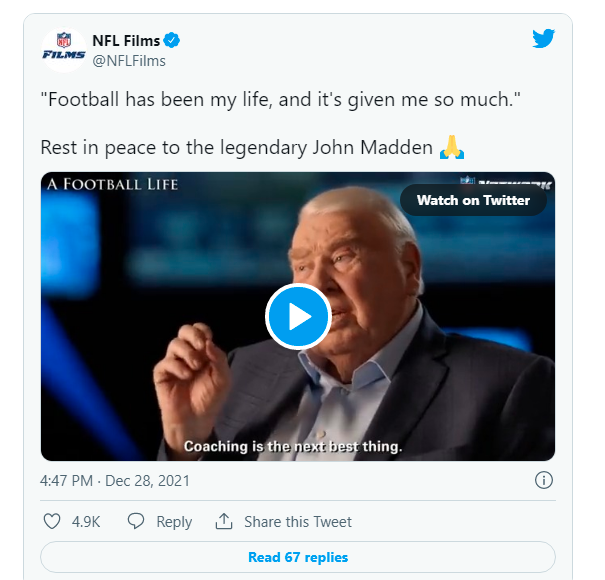Click the share upload arrow icon

tap(224, 522)
